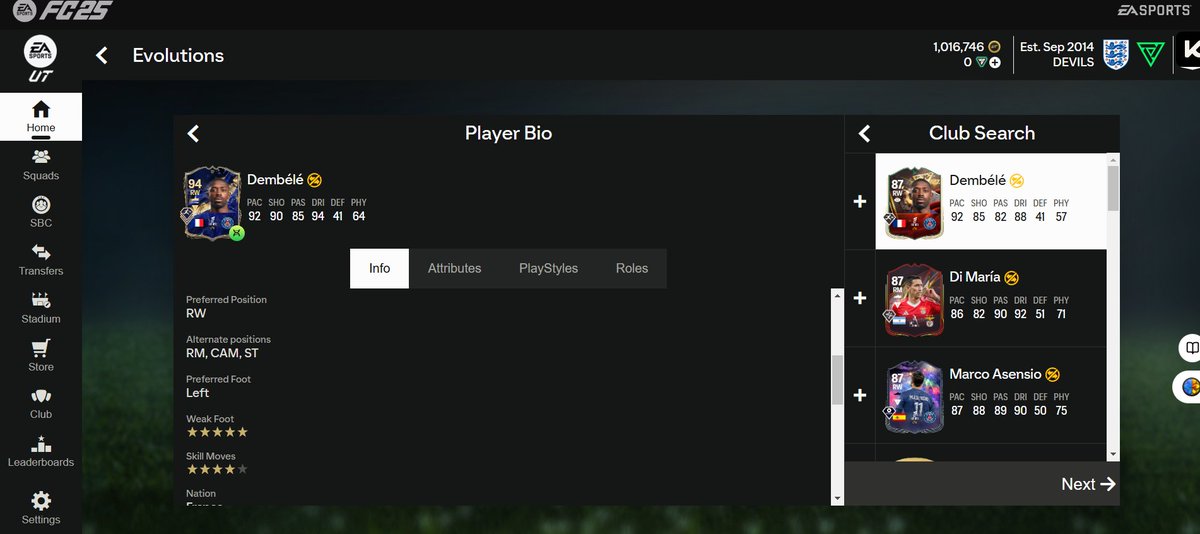The width and height of the screenshot is (1200, 534).
Task: Add Di María card with plus
Action: 859,298
